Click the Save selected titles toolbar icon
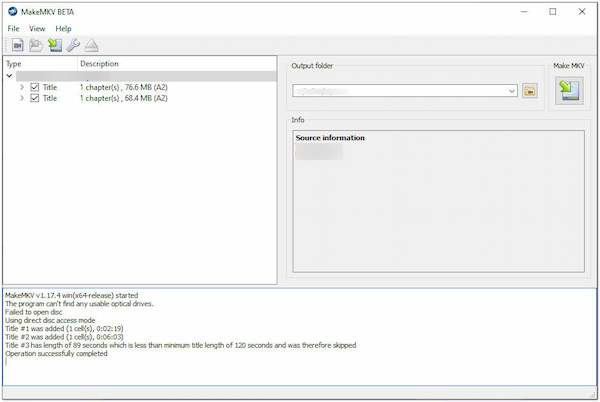 [x=55, y=45]
